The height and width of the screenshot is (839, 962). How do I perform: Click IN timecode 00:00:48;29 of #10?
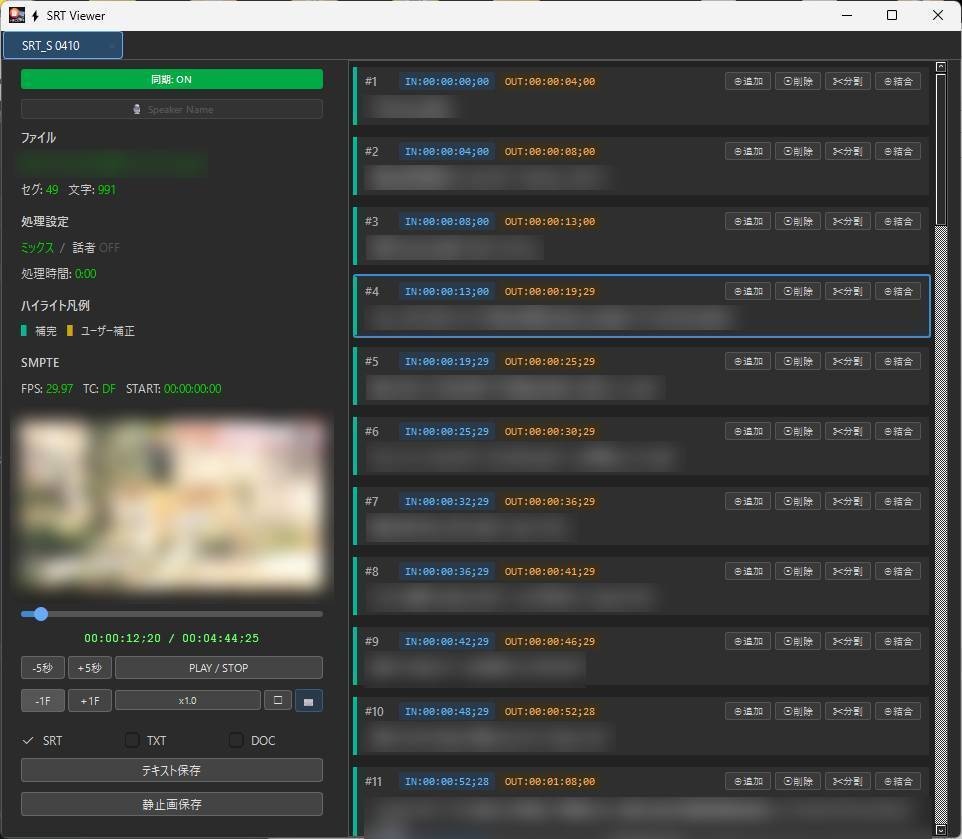coord(447,711)
